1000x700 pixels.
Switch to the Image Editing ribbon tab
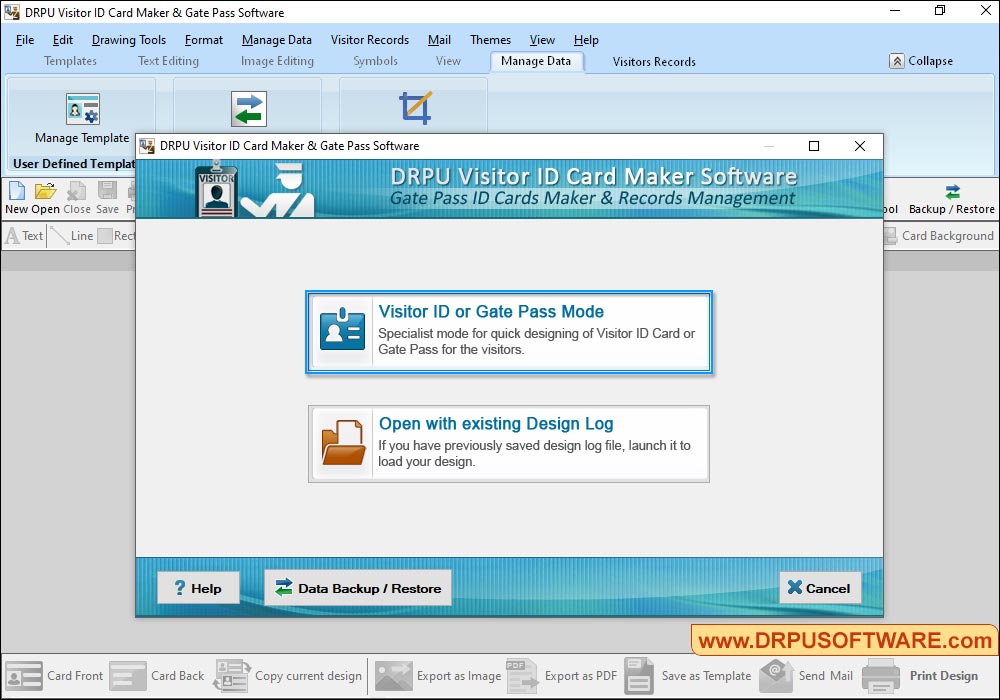click(x=277, y=61)
